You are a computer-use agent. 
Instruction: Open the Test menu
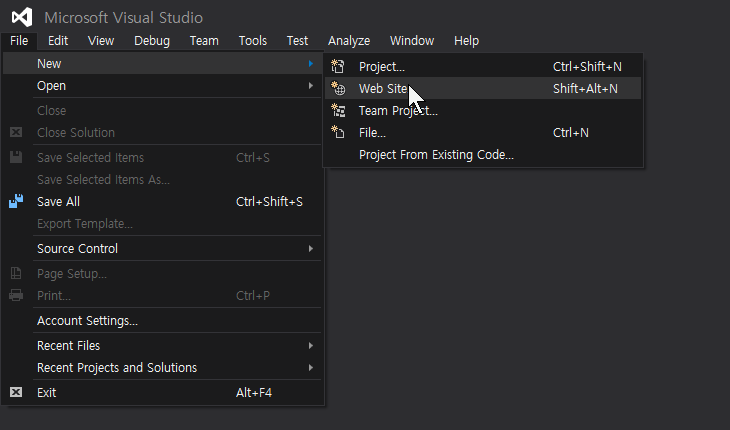[x=297, y=41]
